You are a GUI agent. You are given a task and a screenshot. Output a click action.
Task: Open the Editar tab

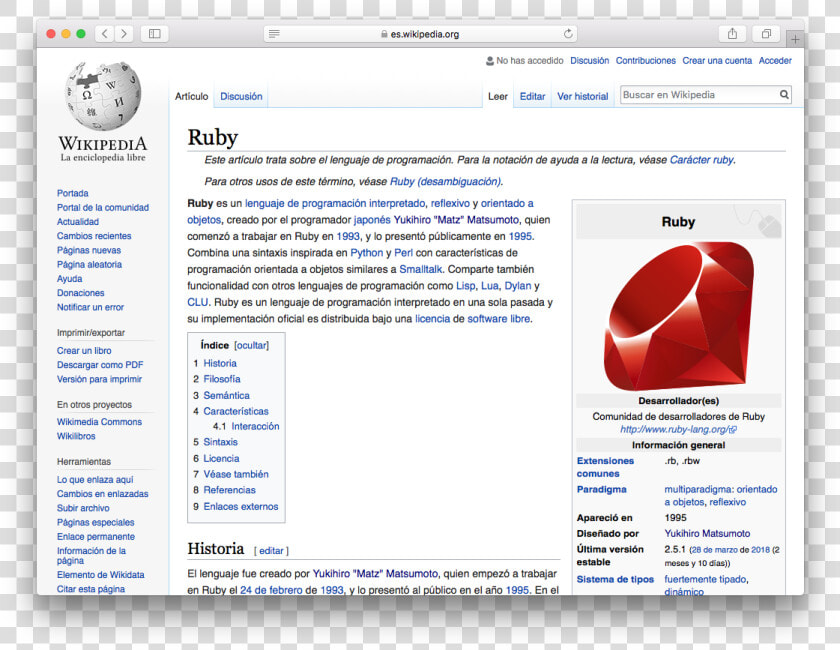[x=532, y=96]
